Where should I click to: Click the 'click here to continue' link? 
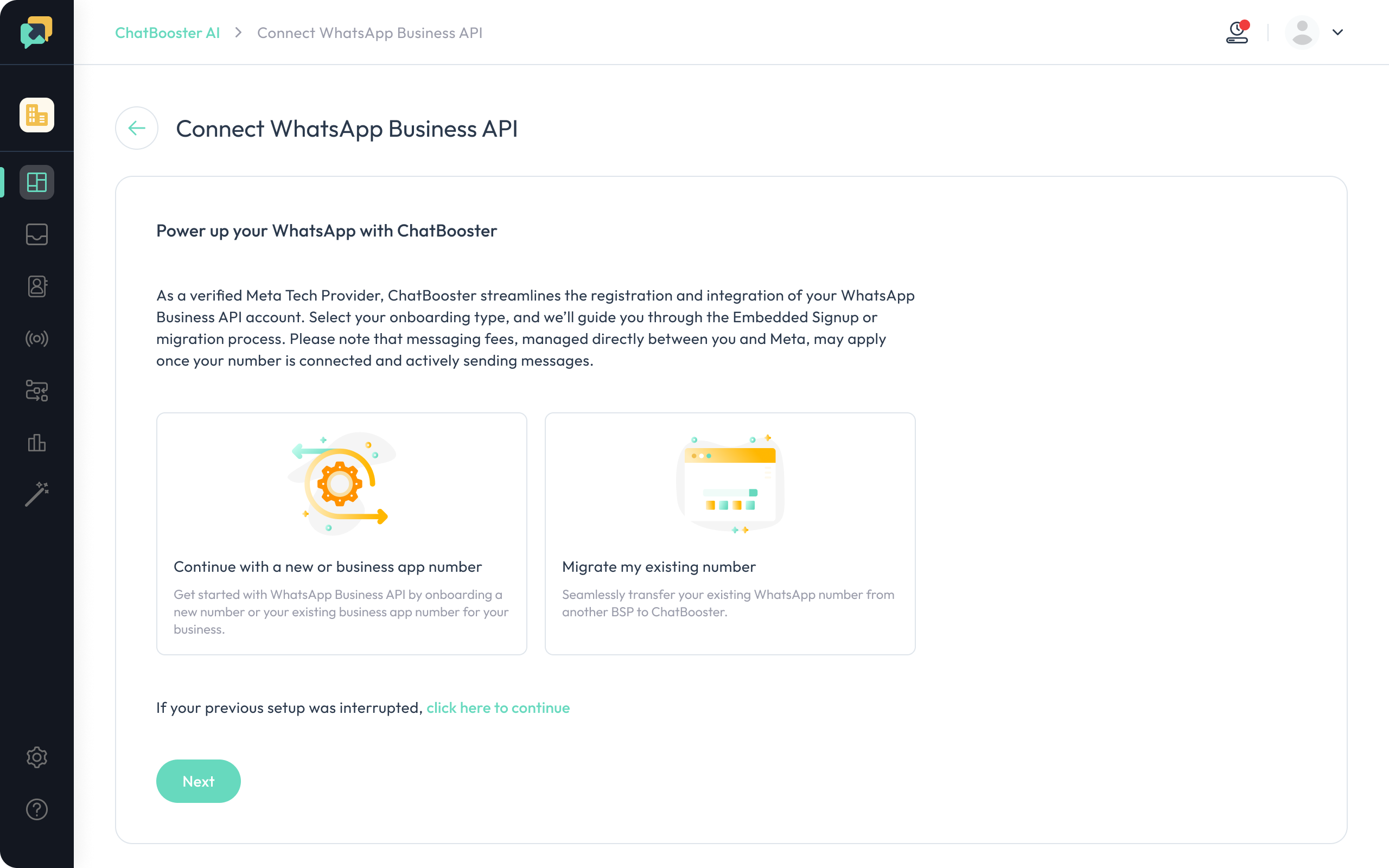click(x=498, y=708)
